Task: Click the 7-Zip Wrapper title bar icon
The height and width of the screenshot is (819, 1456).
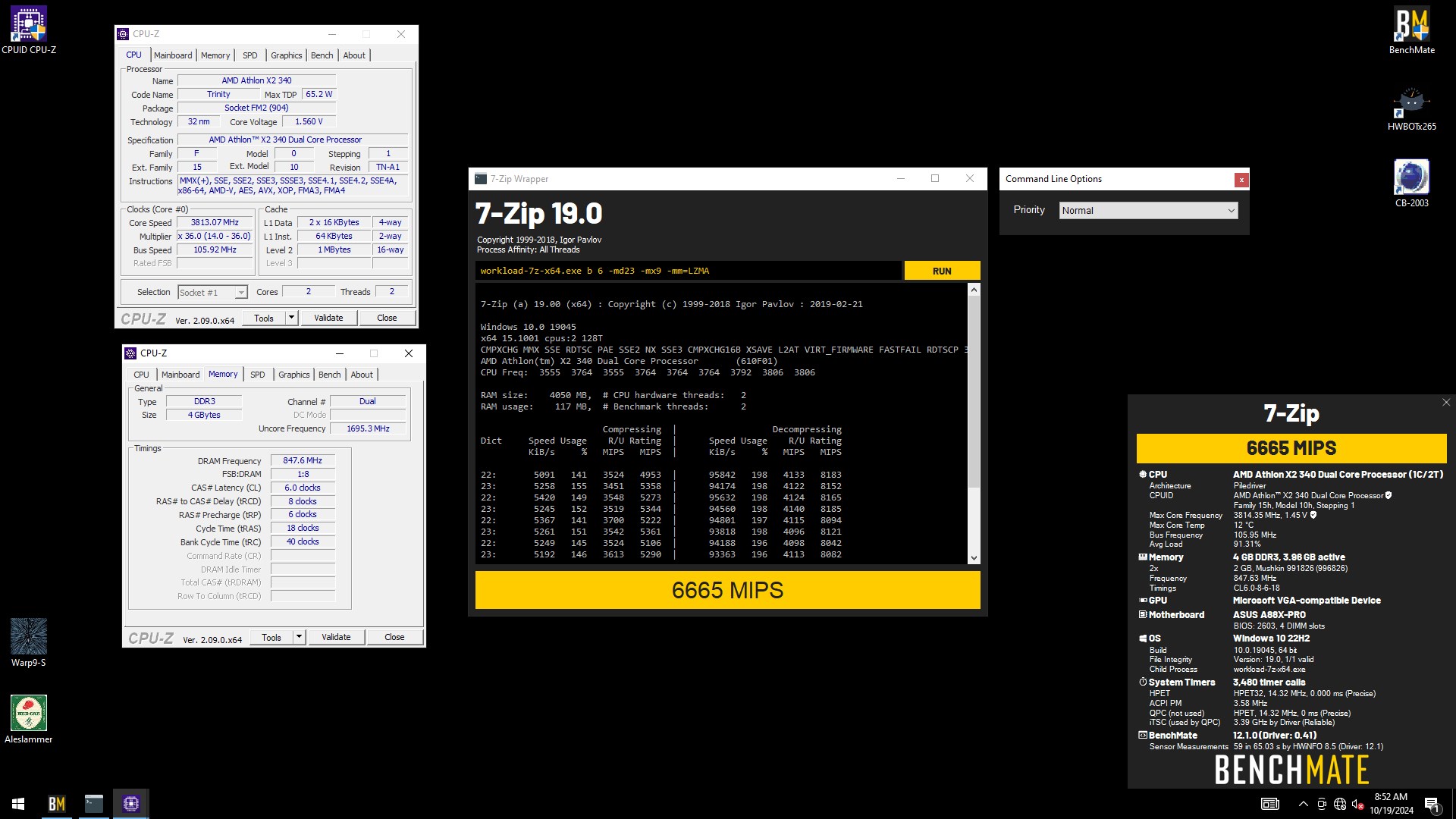Action: point(481,179)
